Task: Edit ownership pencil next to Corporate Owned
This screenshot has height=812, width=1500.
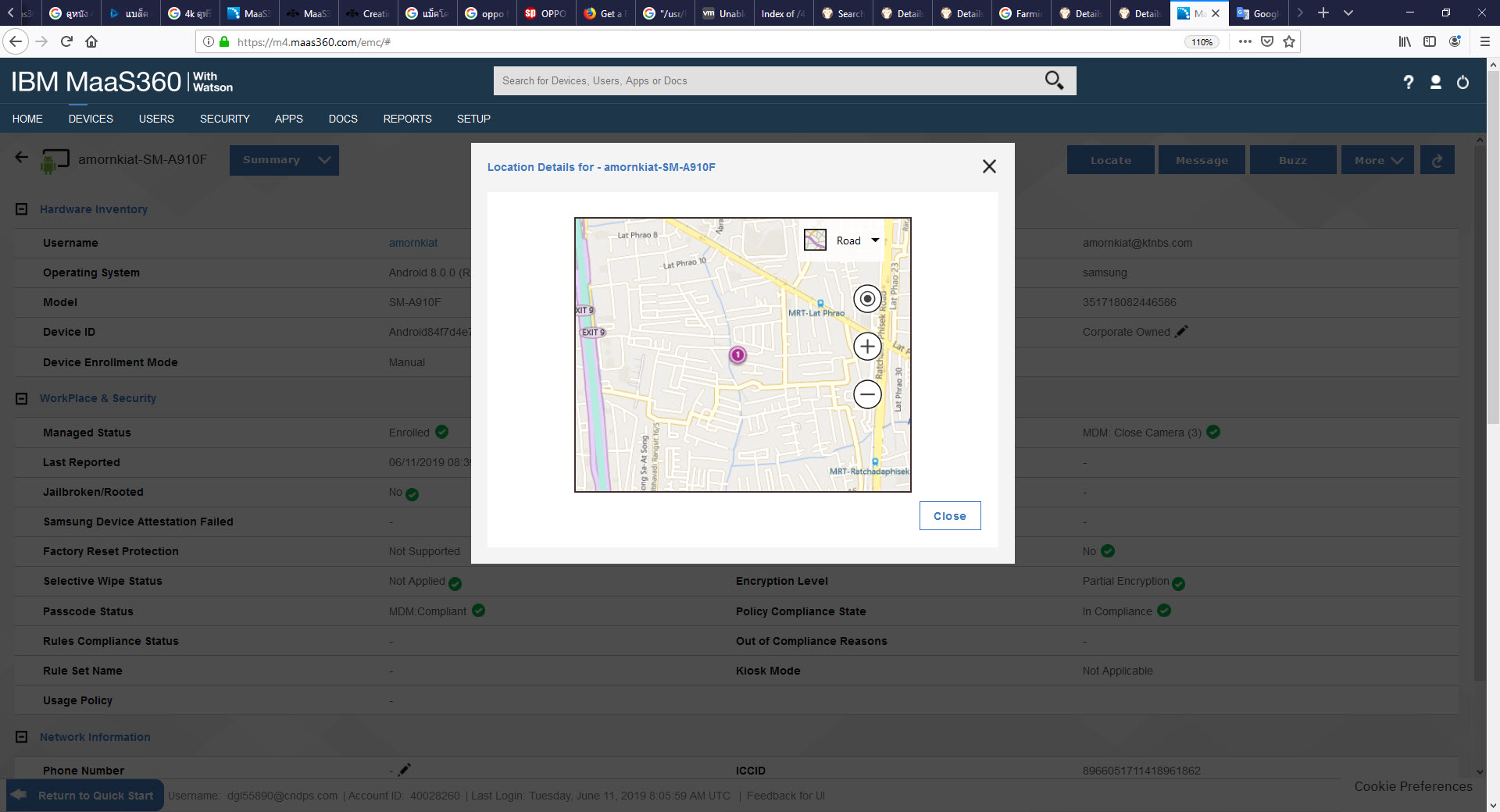Action: click(1181, 331)
